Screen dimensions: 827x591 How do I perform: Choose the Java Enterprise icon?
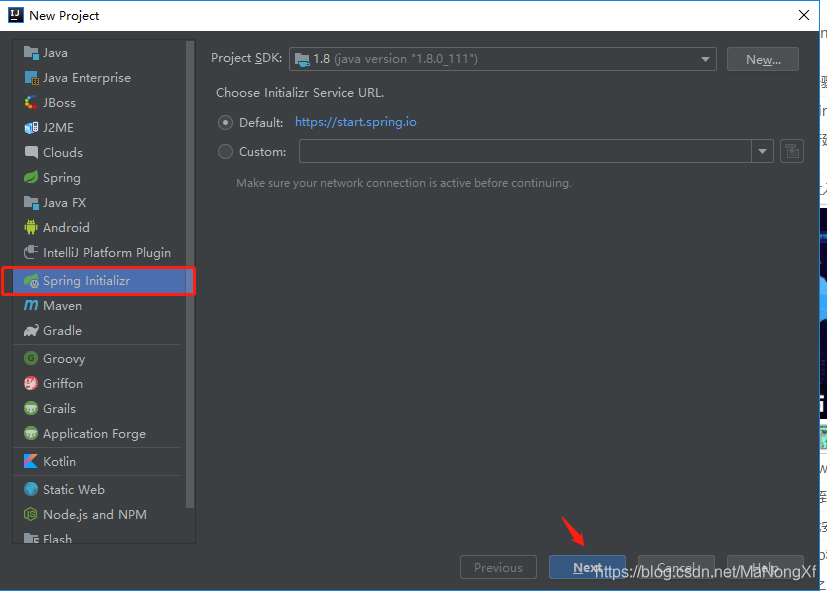[x=31, y=77]
